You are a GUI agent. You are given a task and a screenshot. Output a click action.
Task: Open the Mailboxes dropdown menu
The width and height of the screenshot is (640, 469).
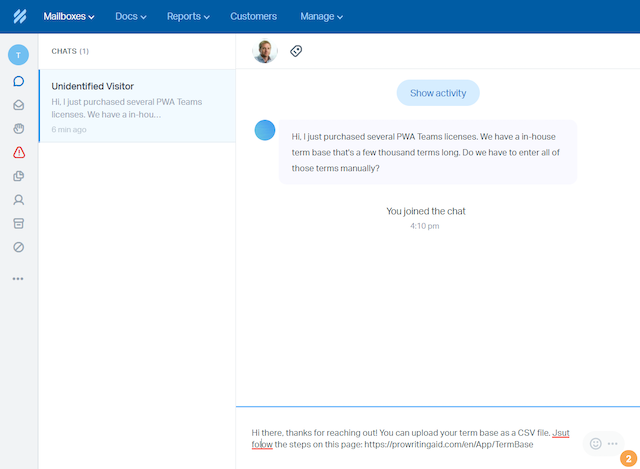[x=69, y=16]
